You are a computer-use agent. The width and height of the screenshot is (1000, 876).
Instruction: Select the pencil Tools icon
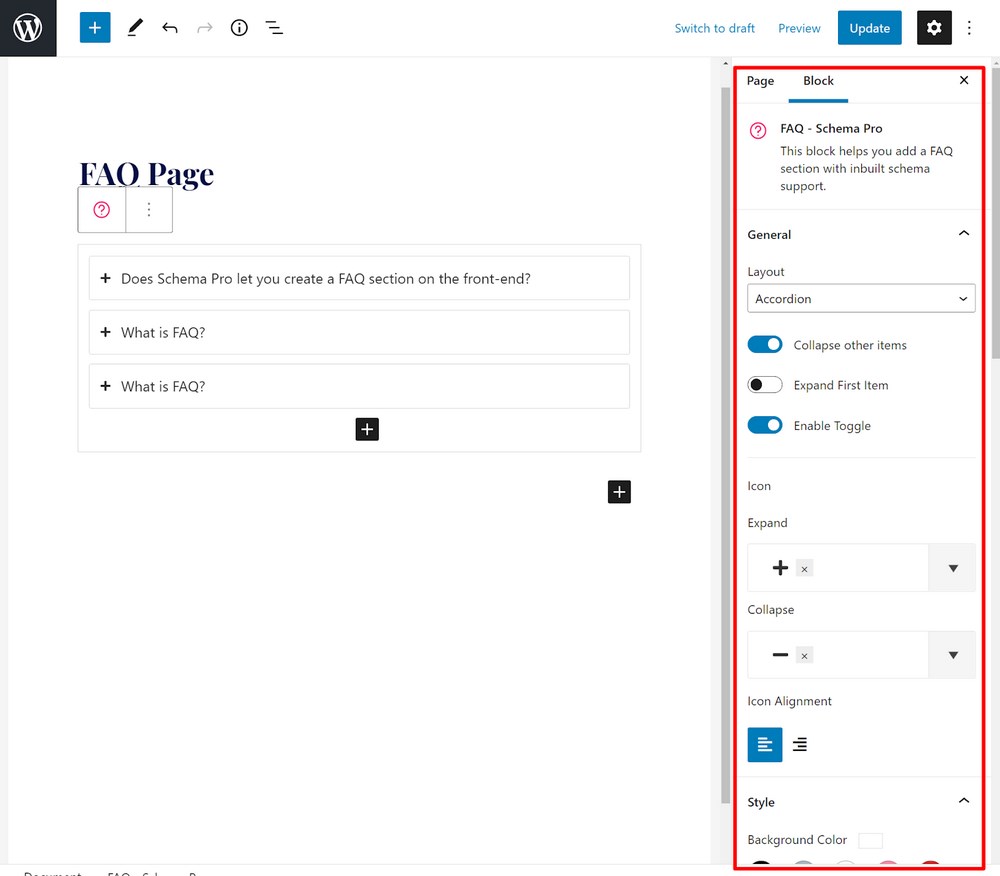135,28
